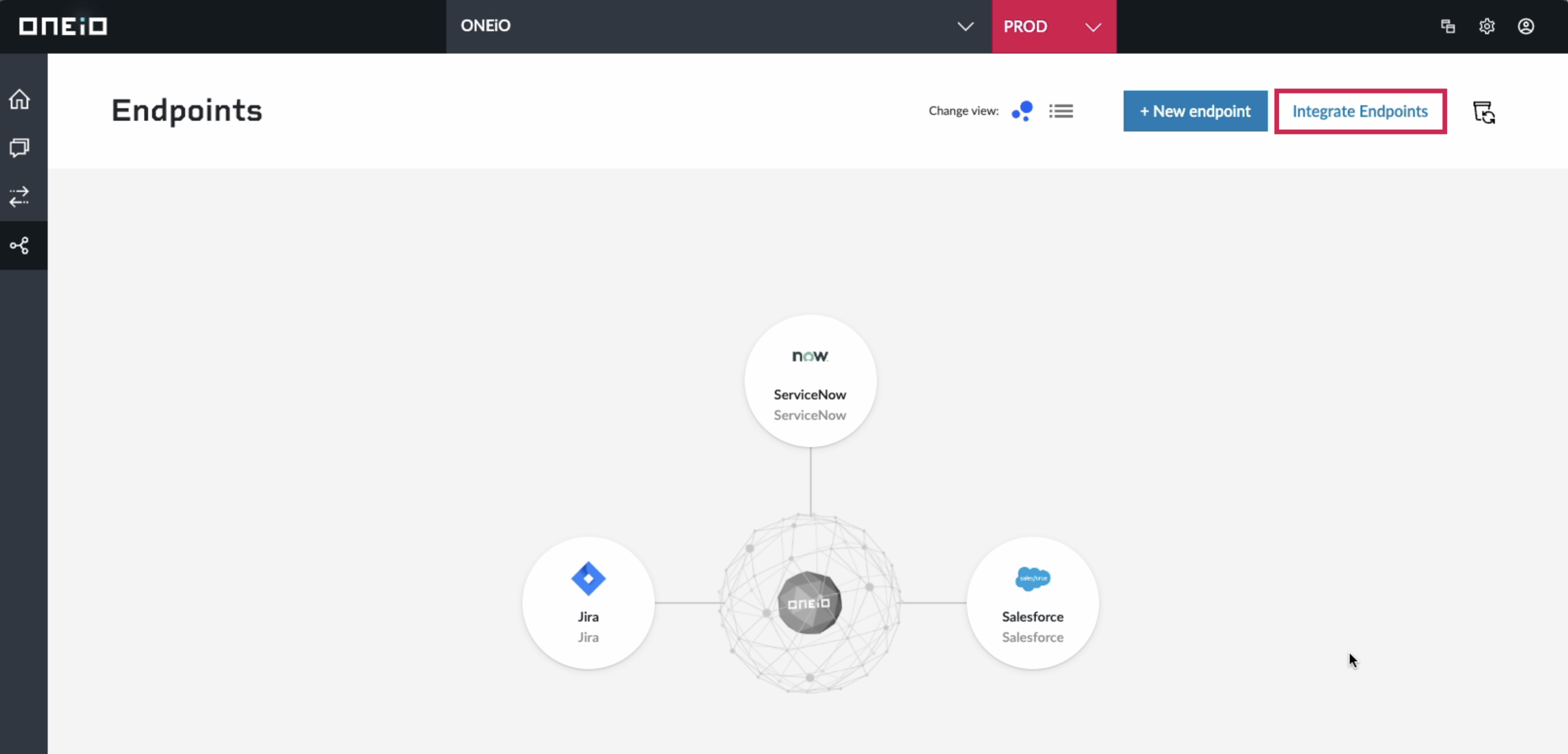Select the Salesforce endpoint node

pyautogui.click(x=1033, y=603)
